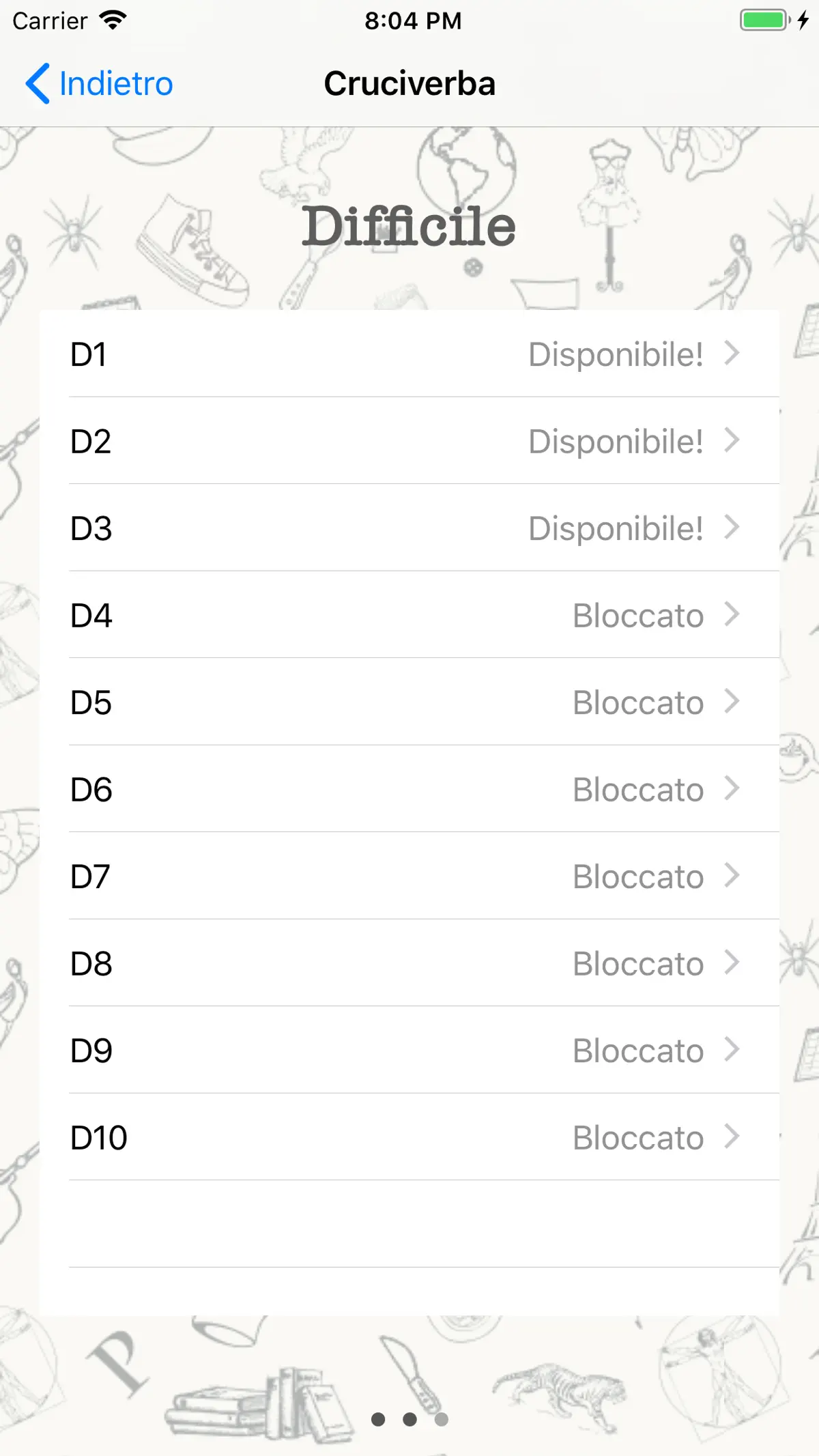
Task: Tap the chevron on D6 row
Action: [732, 788]
